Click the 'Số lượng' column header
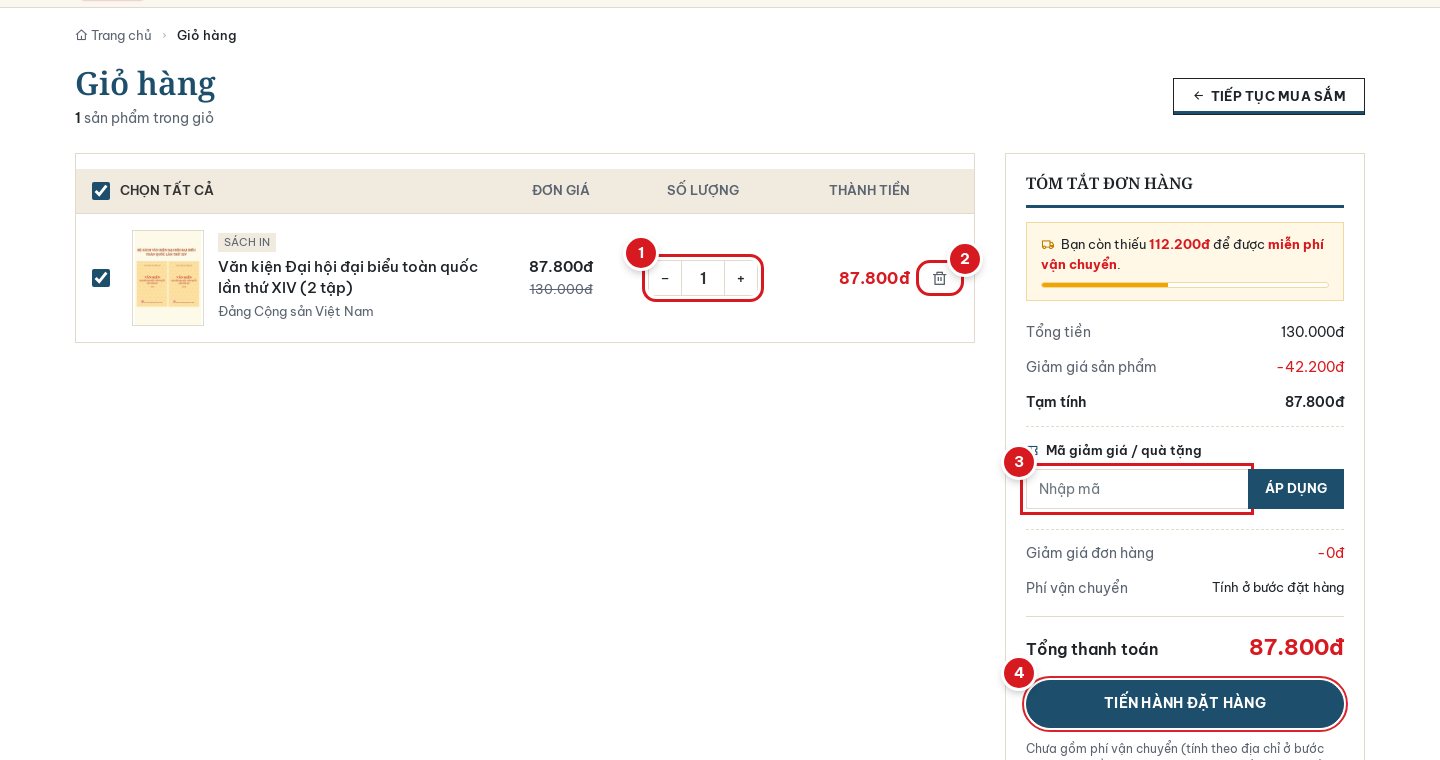 tap(703, 190)
